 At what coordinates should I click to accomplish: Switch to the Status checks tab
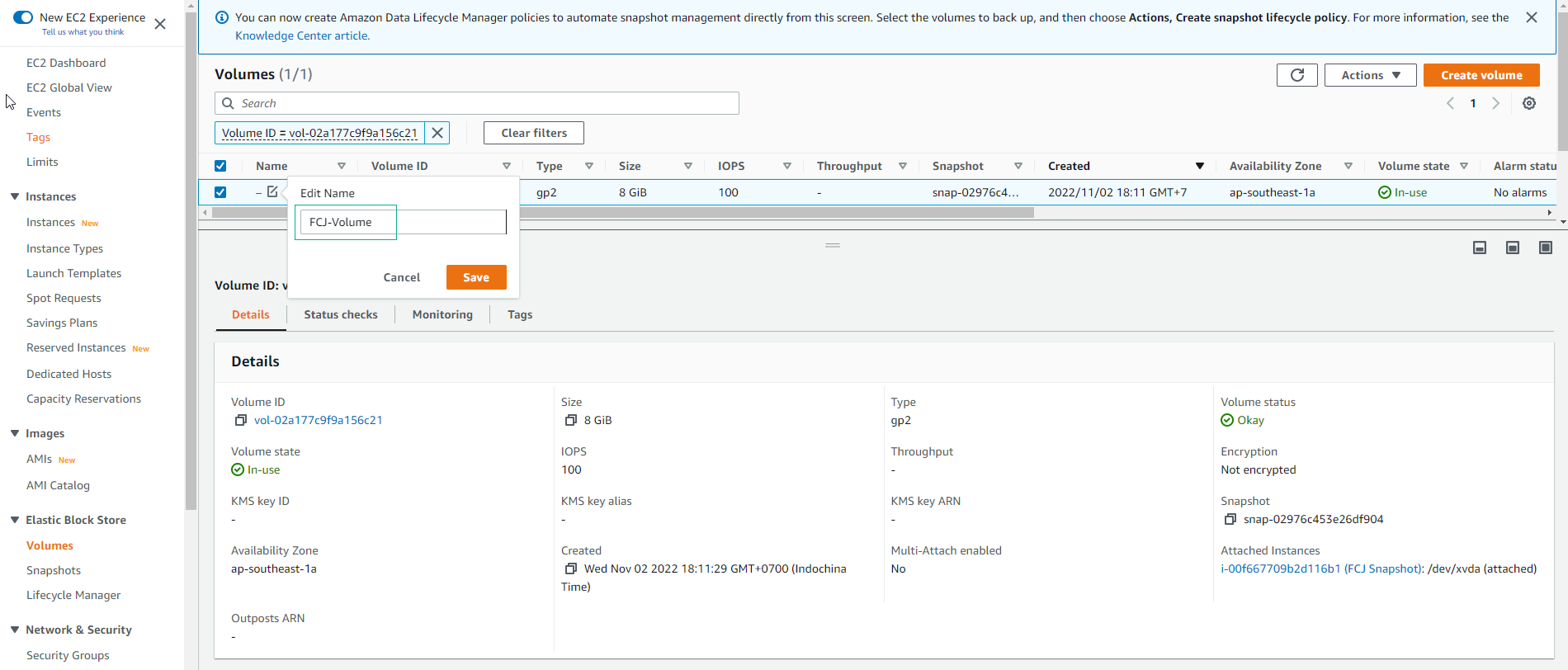click(x=341, y=314)
